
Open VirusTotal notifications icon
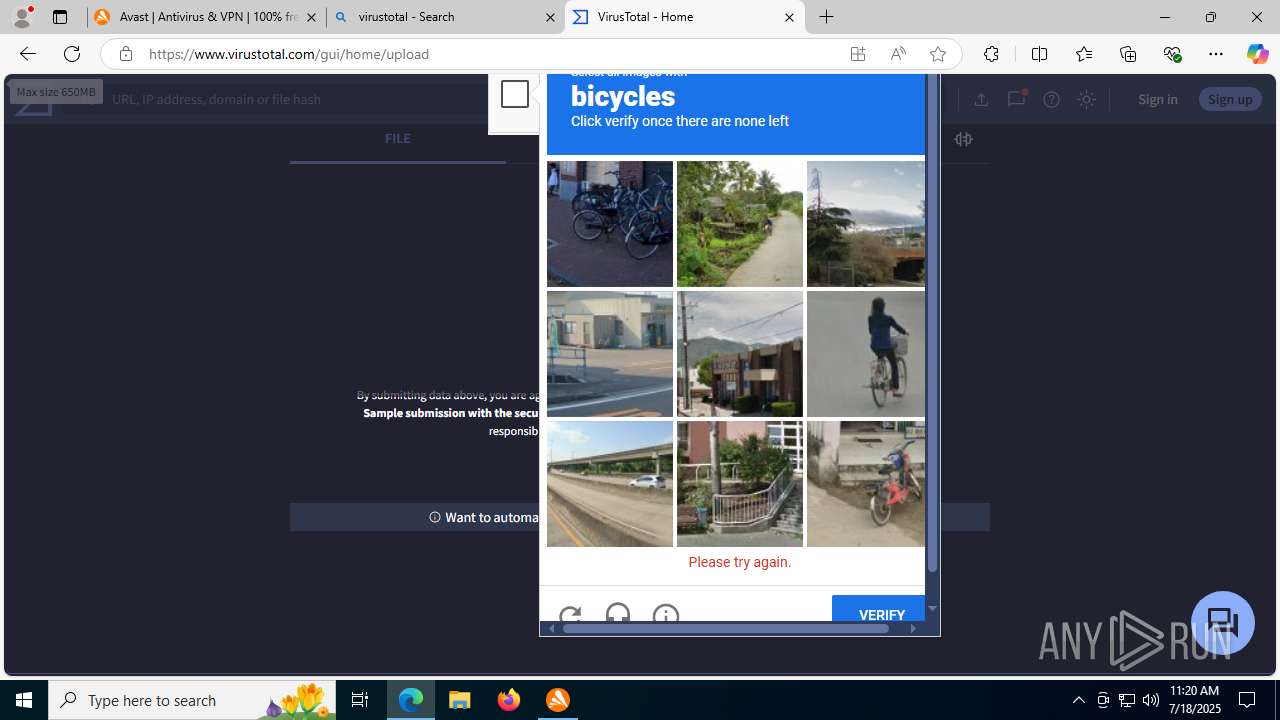point(1016,99)
